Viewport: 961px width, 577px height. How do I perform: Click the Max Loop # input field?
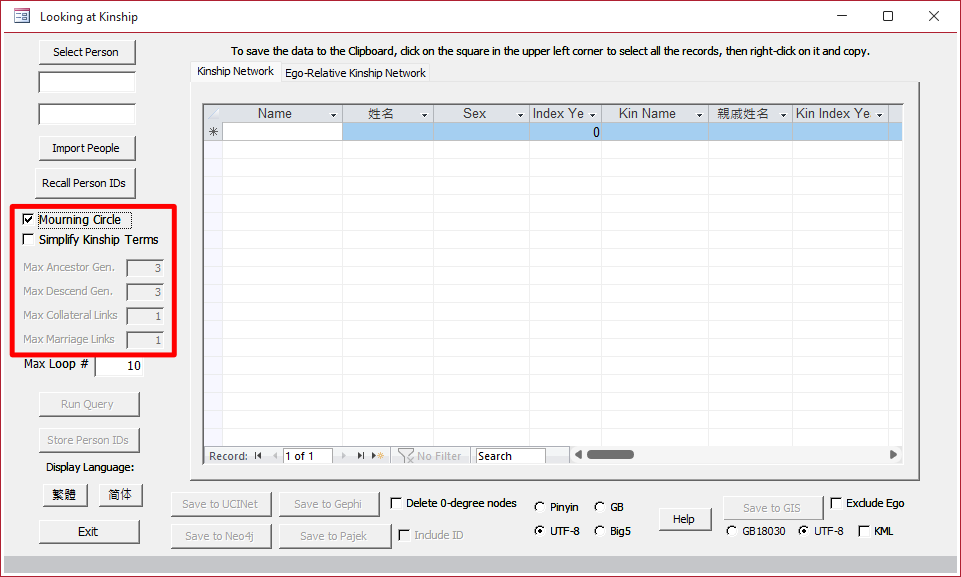coord(119,367)
